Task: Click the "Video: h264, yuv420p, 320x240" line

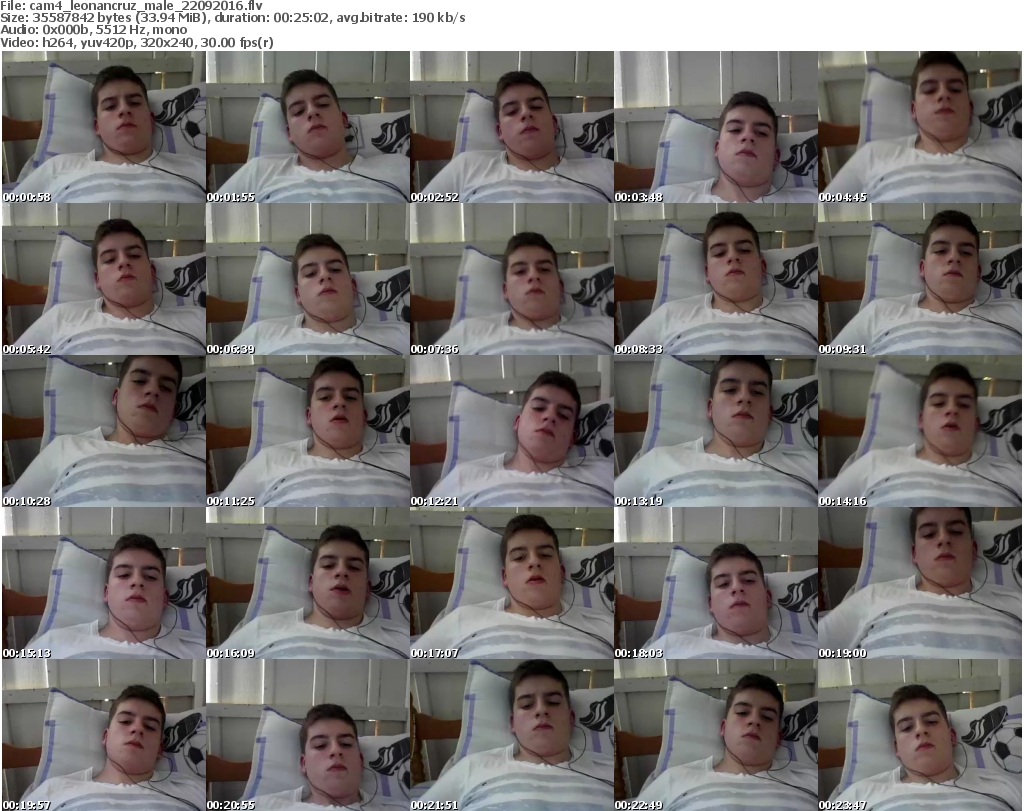Action: click(136, 42)
